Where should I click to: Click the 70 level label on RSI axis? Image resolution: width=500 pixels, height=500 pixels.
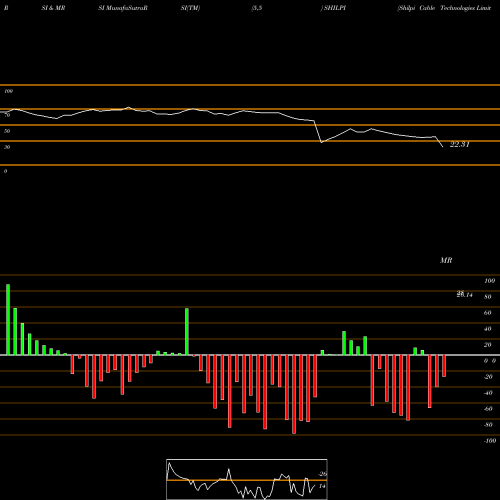click(x=7, y=115)
